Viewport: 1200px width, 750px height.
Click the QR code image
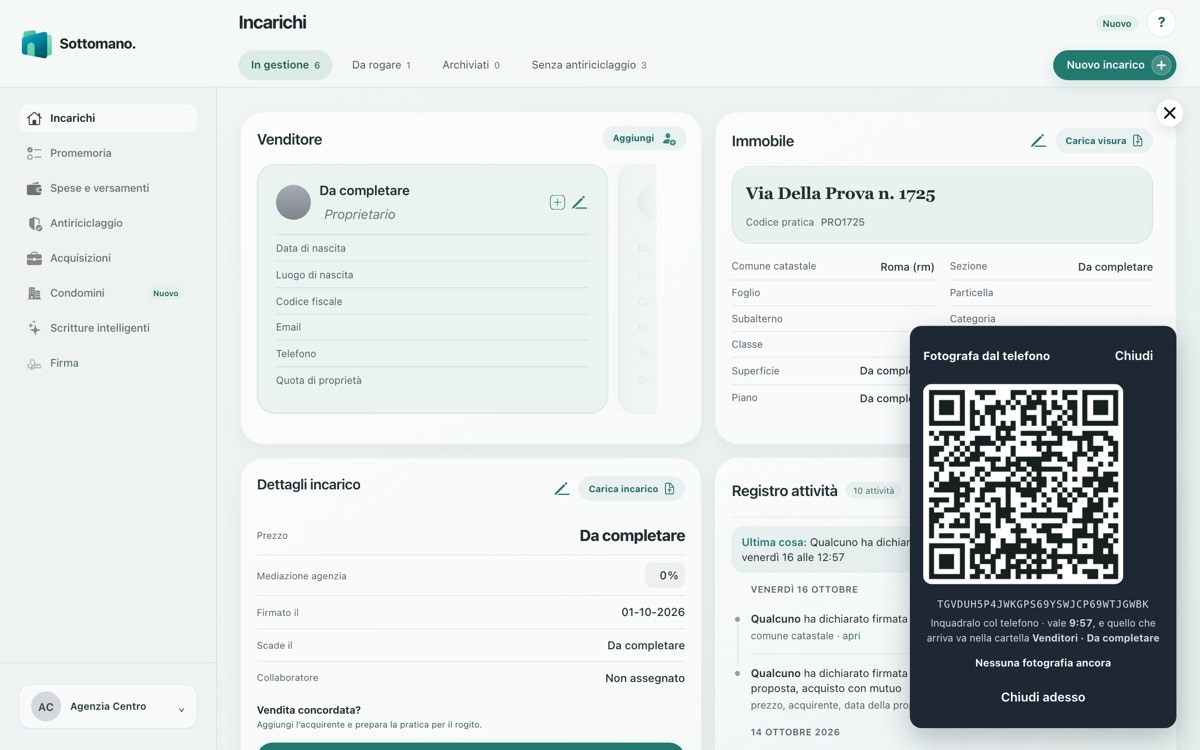1023,484
